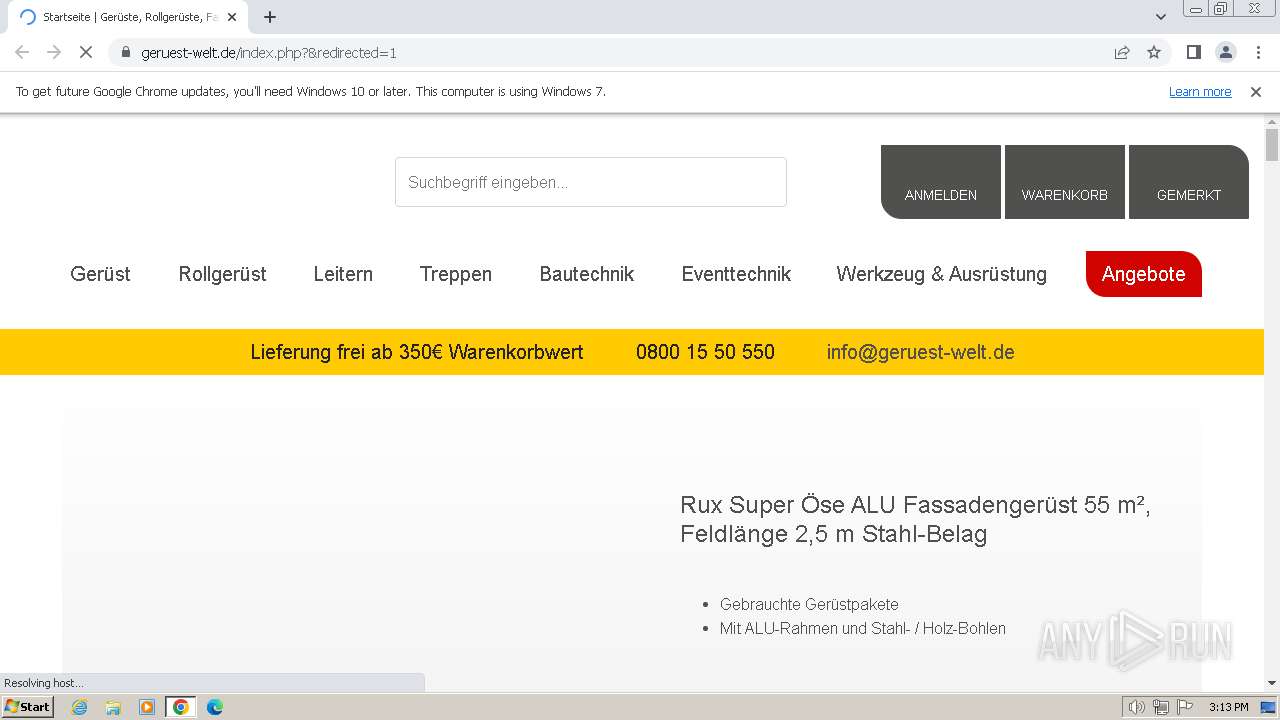This screenshot has height=720, width=1280.
Task: Launch Internet Explorer from taskbar
Action: tap(79, 707)
